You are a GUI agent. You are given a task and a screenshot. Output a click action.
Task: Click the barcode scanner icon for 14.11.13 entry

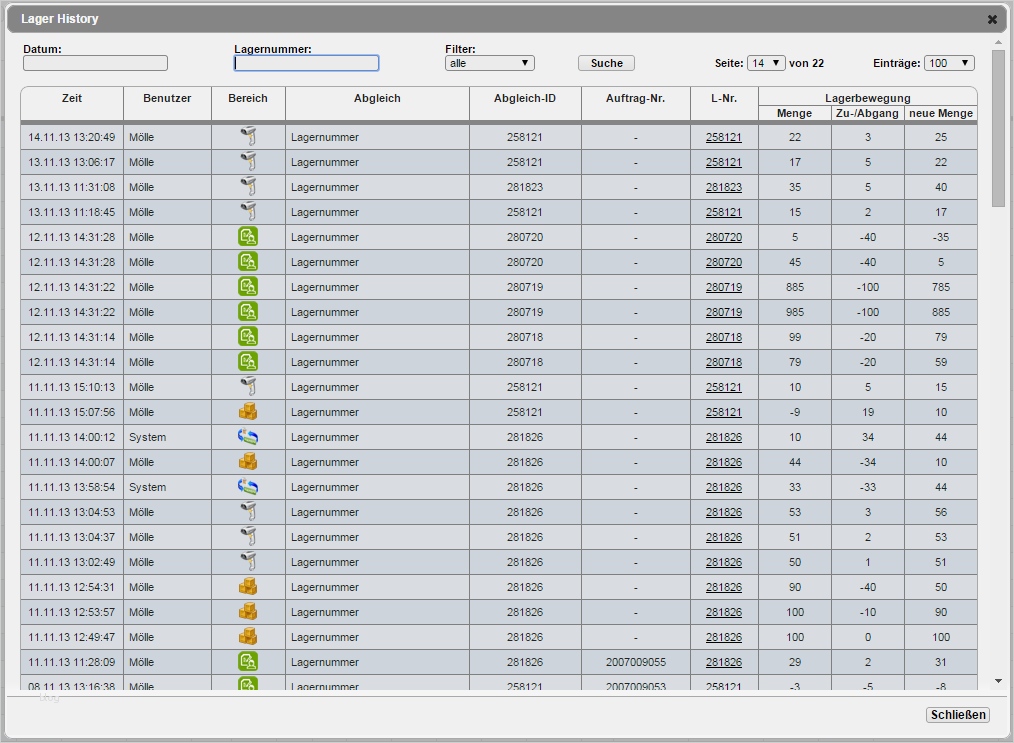click(x=248, y=137)
